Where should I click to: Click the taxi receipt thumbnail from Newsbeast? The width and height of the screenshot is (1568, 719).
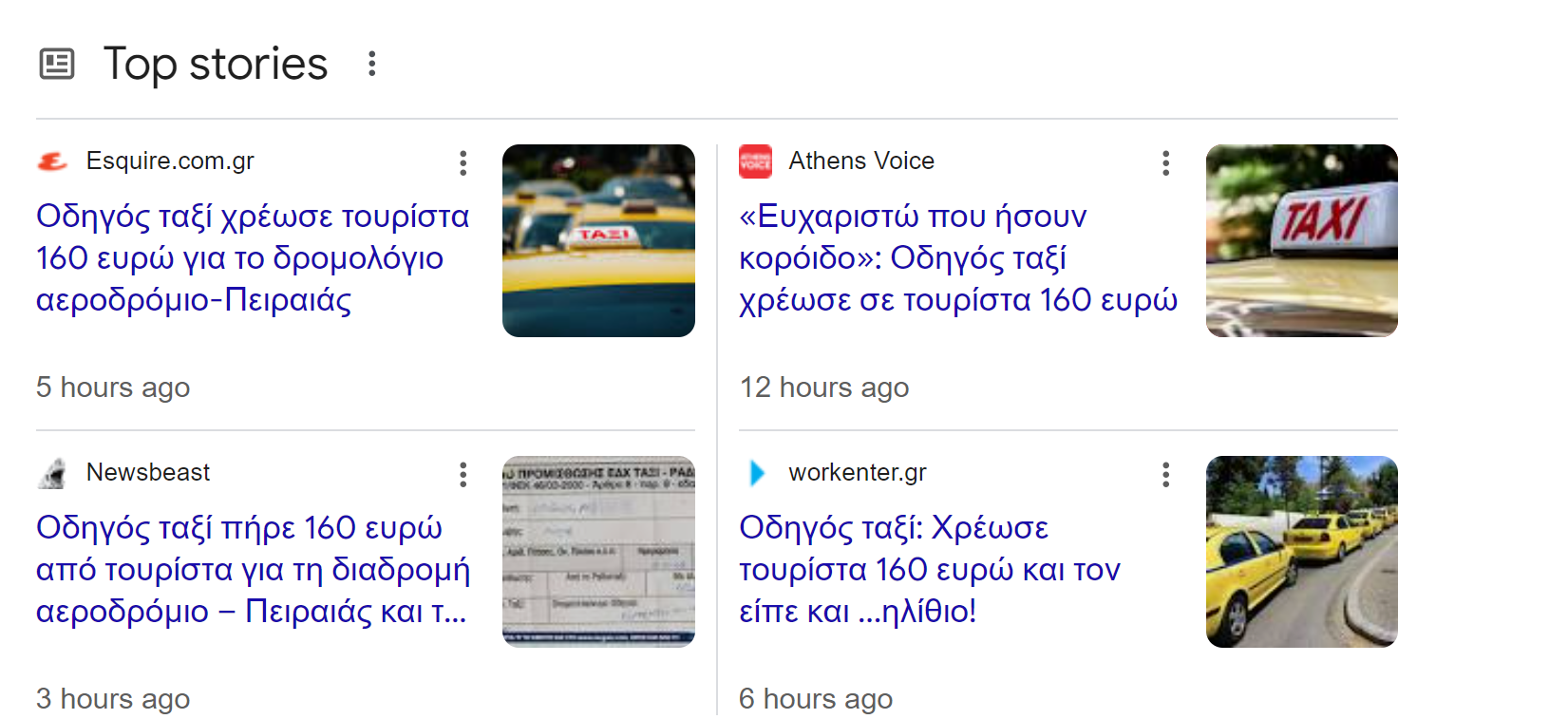pyautogui.click(x=598, y=552)
